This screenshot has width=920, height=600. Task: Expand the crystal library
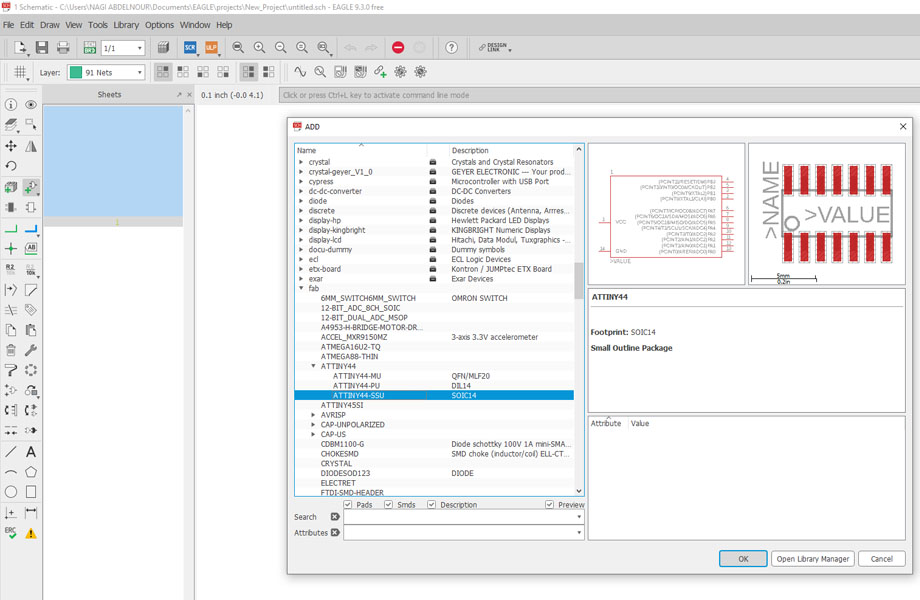pyautogui.click(x=301, y=162)
